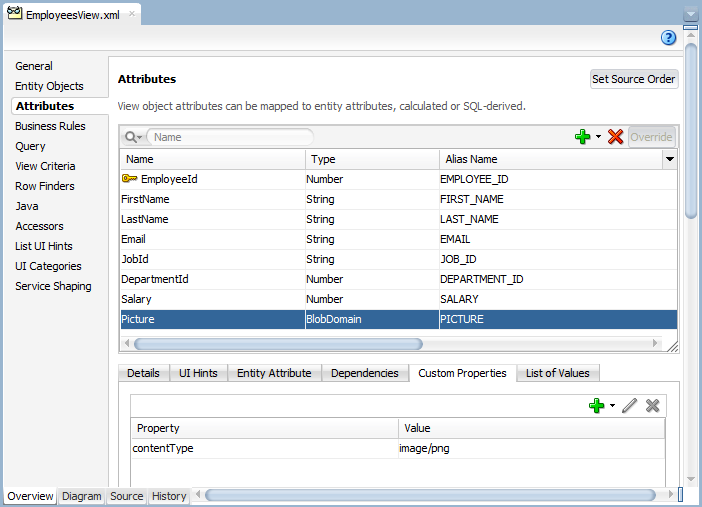Click the Set Source Order button

634,79
